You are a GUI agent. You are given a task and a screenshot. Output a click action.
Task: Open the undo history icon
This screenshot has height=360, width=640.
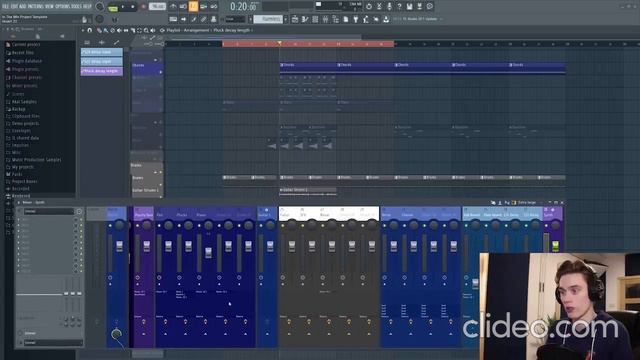coord(369,7)
